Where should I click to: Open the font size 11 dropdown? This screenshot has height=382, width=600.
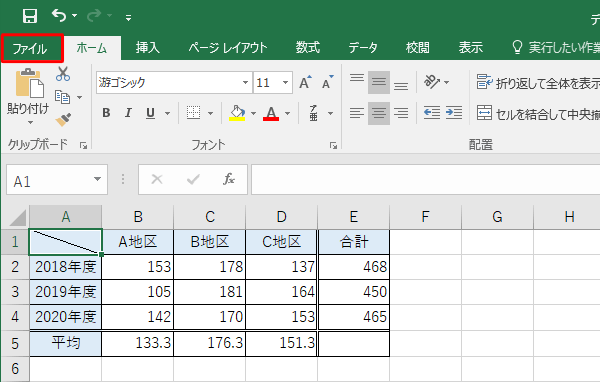(285, 82)
